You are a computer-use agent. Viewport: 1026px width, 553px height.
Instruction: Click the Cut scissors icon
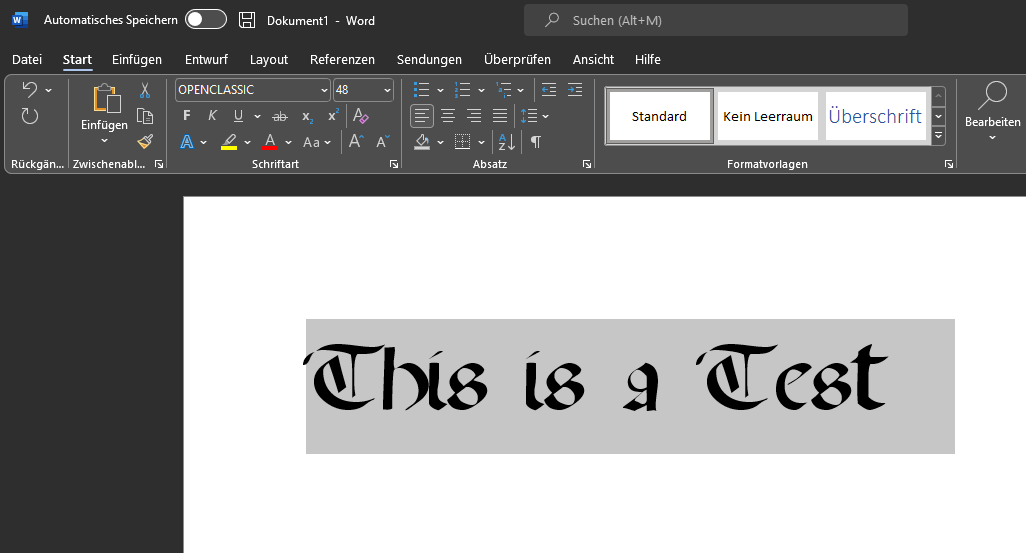click(145, 90)
